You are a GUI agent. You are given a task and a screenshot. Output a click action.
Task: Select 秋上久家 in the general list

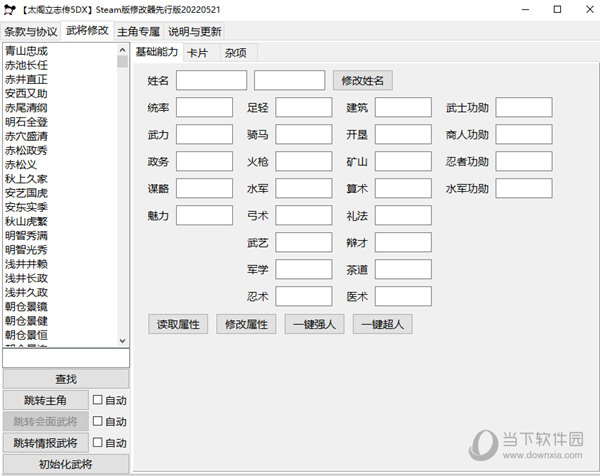point(26,179)
